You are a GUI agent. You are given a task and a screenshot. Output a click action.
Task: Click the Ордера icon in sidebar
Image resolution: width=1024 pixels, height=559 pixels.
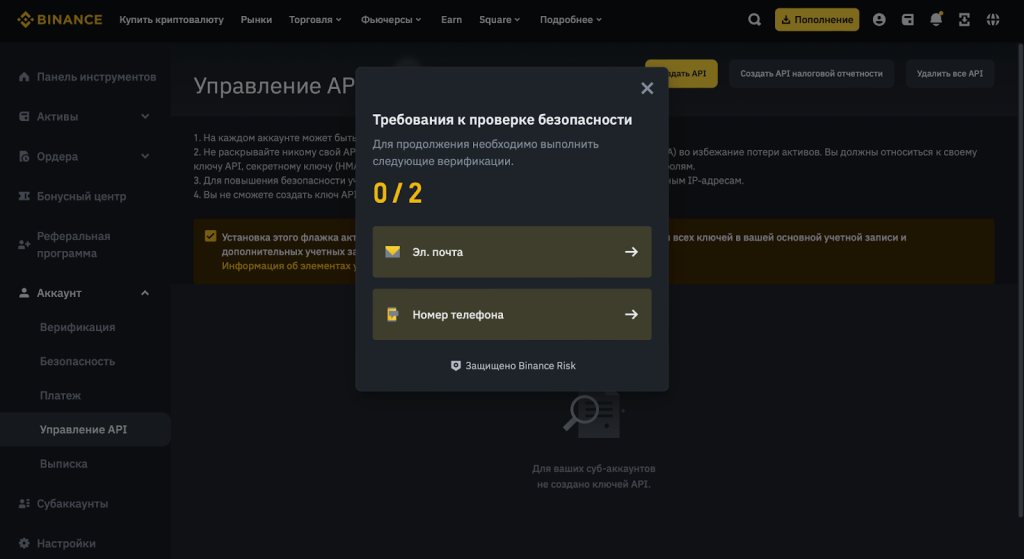(x=24, y=156)
